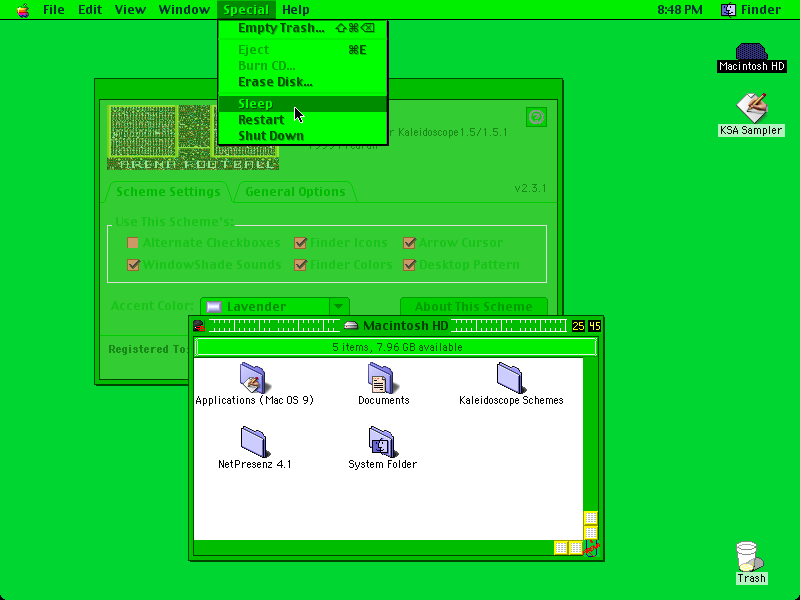Click the horizontal scrollbar left arrow
Viewport: 800px width, 600px height.
[x=561, y=548]
